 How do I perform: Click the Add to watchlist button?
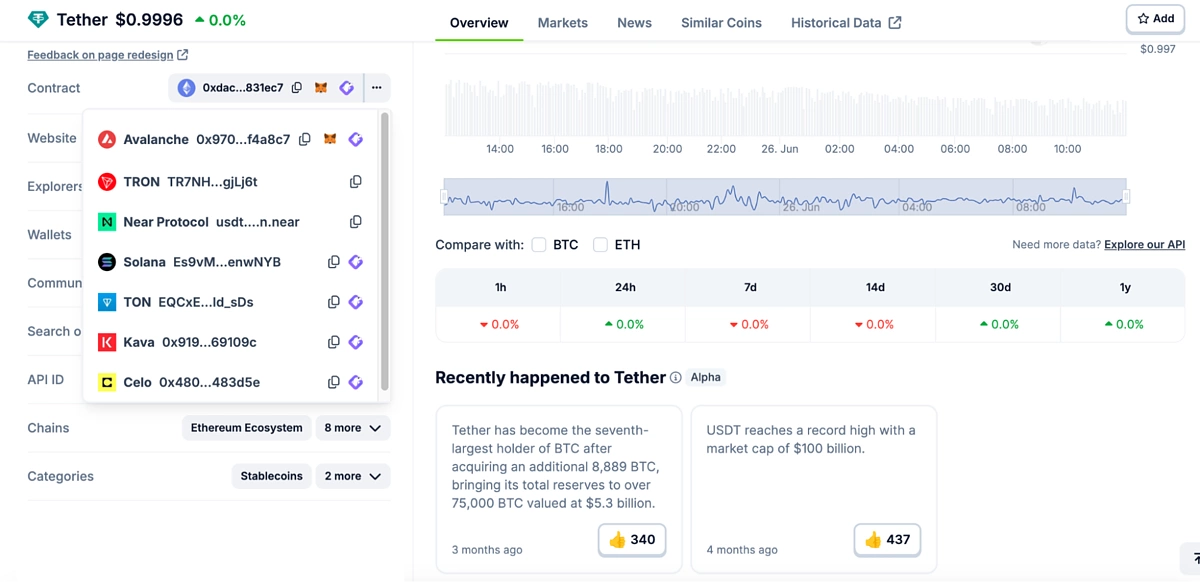pyautogui.click(x=1156, y=18)
